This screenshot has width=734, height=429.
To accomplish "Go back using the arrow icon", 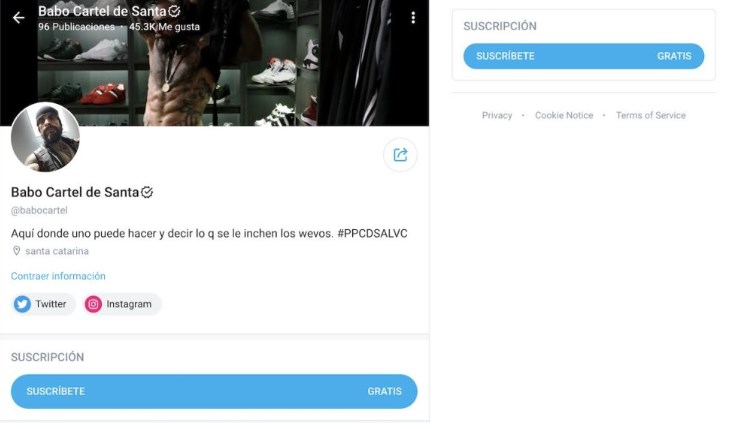I will 18,18.
